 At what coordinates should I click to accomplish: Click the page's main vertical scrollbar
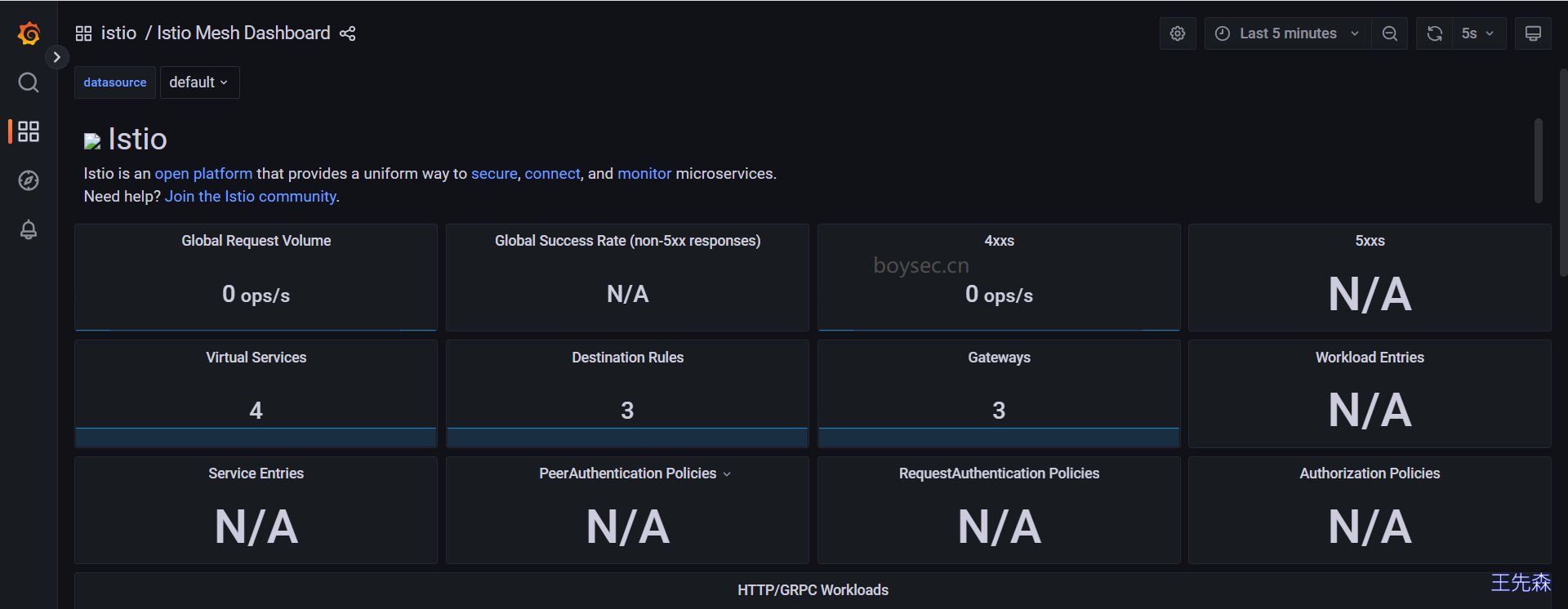(1563, 173)
